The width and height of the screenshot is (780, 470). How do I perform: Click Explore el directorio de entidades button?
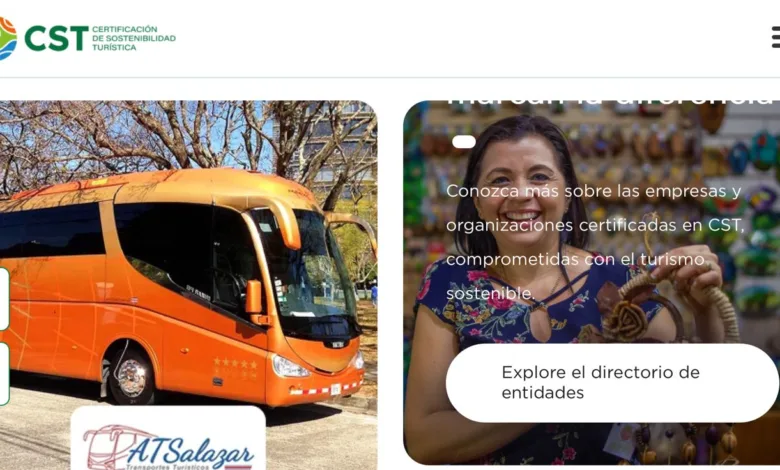point(612,383)
